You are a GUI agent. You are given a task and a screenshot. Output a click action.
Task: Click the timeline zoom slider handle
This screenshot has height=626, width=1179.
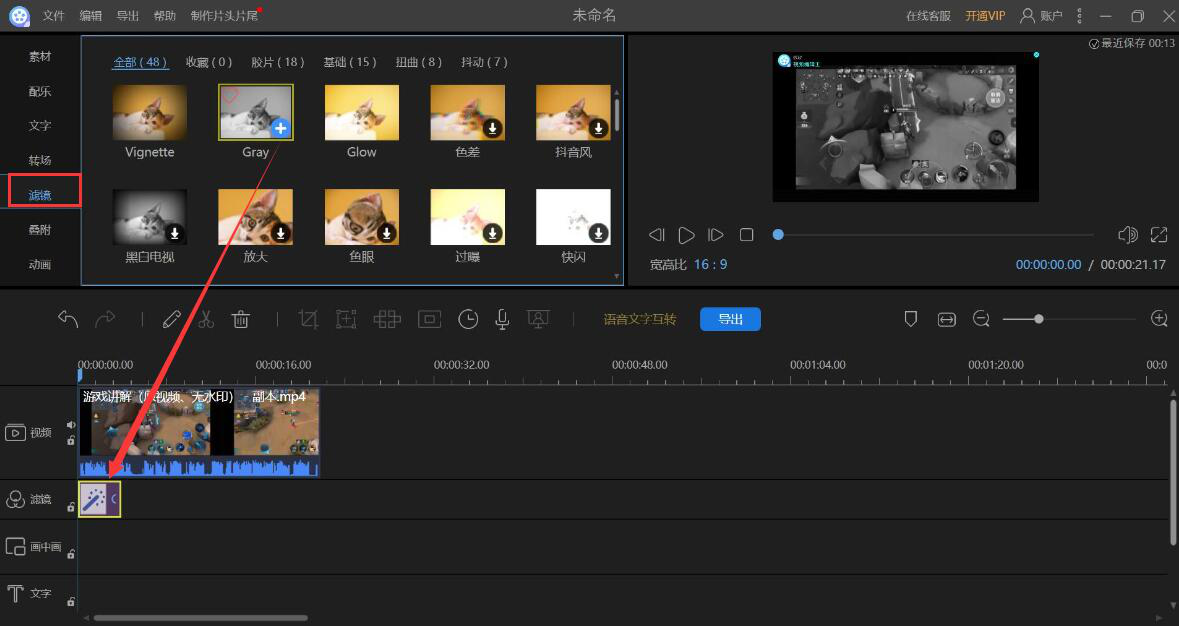(x=1039, y=319)
